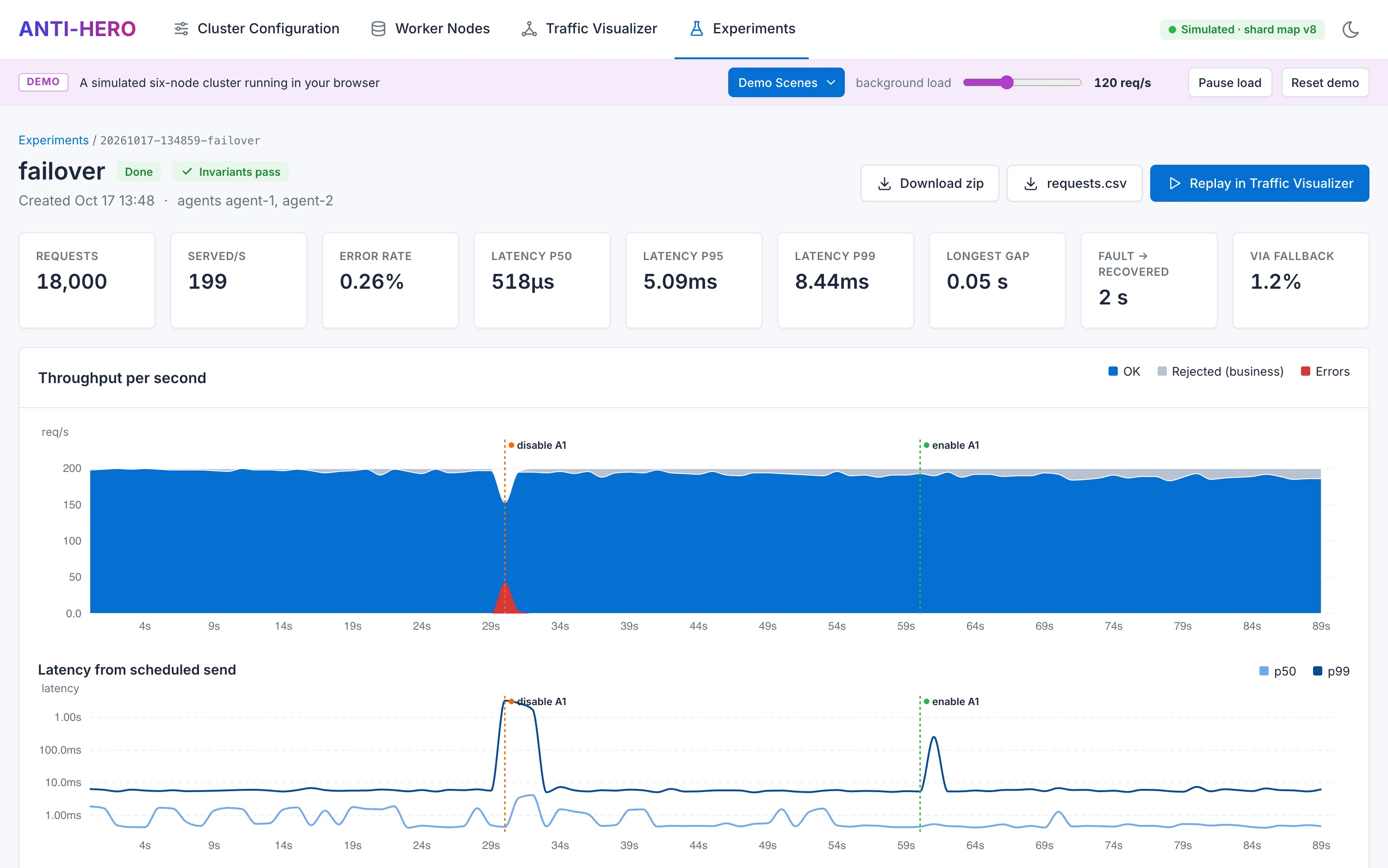Select the Experiments tab
The height and width of the screenshot is (868, 1388).
(x=742, y=29)
